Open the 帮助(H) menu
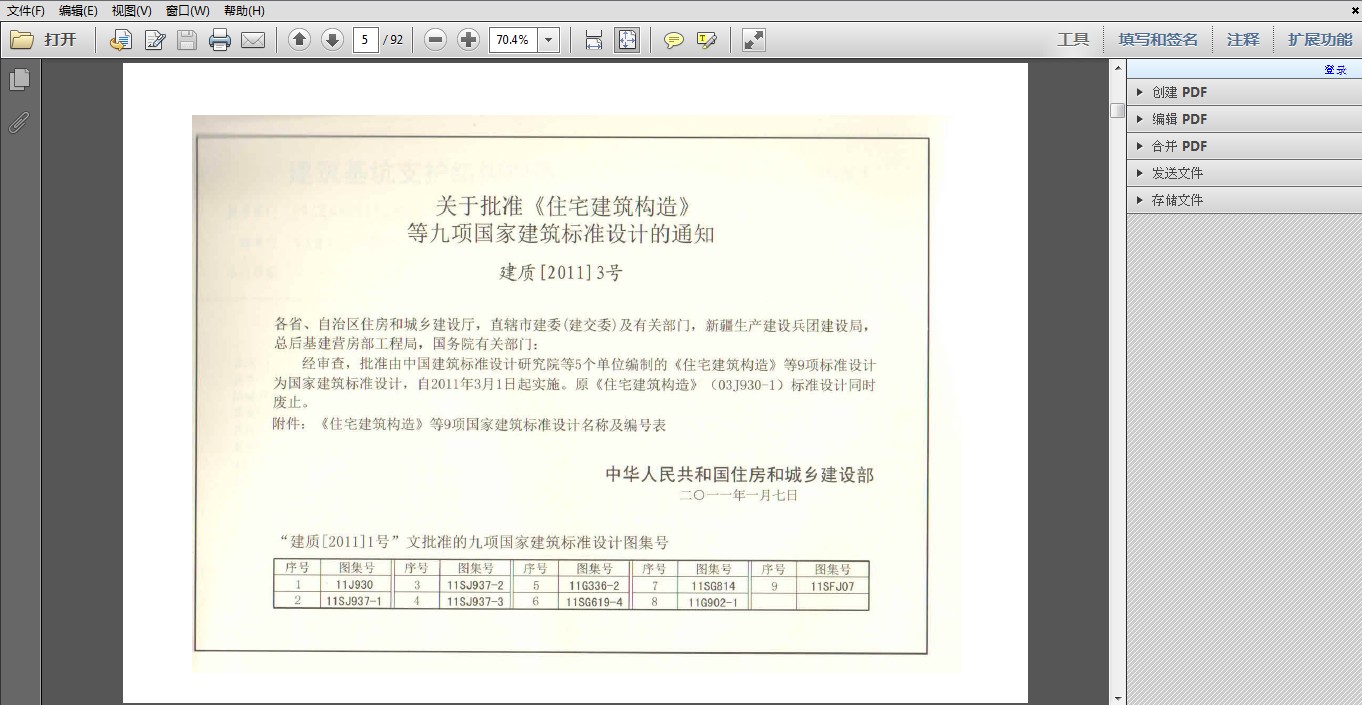The width and height of the screenshot is (1362, 705). pyautogui.click(x=244, y=10)
